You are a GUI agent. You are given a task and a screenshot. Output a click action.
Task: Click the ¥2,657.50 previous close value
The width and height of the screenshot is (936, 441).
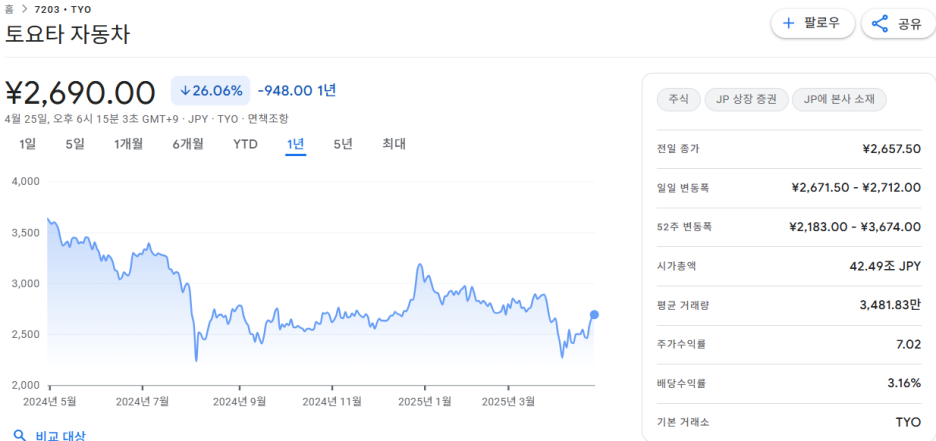(891, 149)
